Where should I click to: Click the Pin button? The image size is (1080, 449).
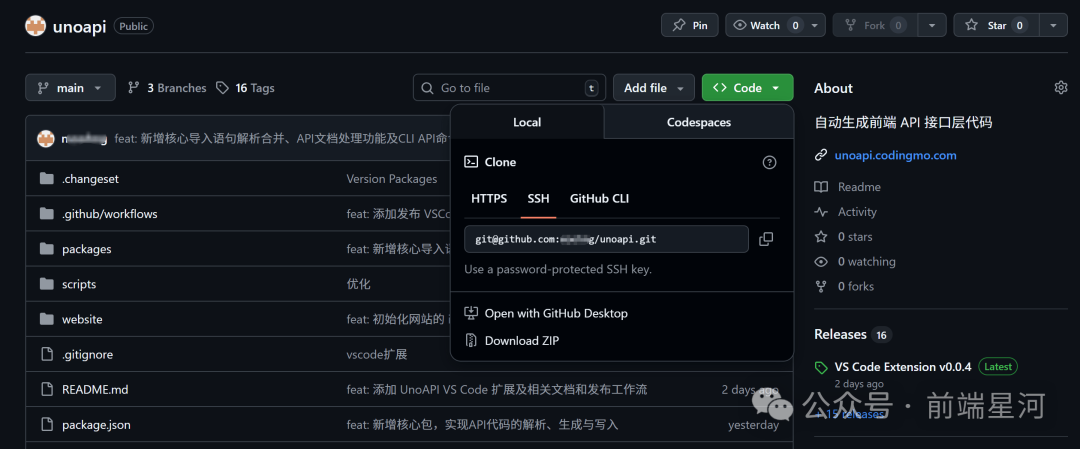[689, 25]
